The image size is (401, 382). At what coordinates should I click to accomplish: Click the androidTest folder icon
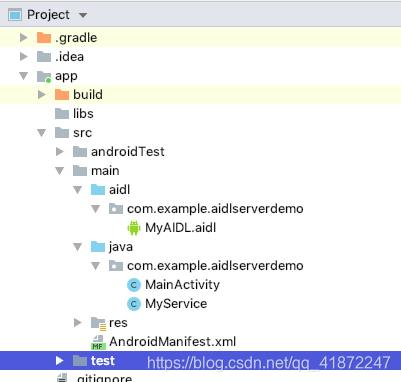80,152
